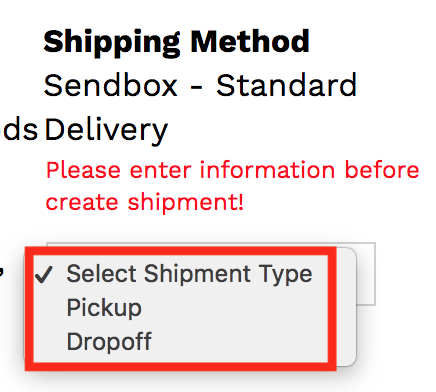The image size is (436, 392).
Task: Click empty popup area right of Dropoff
Action: (x=239, y=341)
